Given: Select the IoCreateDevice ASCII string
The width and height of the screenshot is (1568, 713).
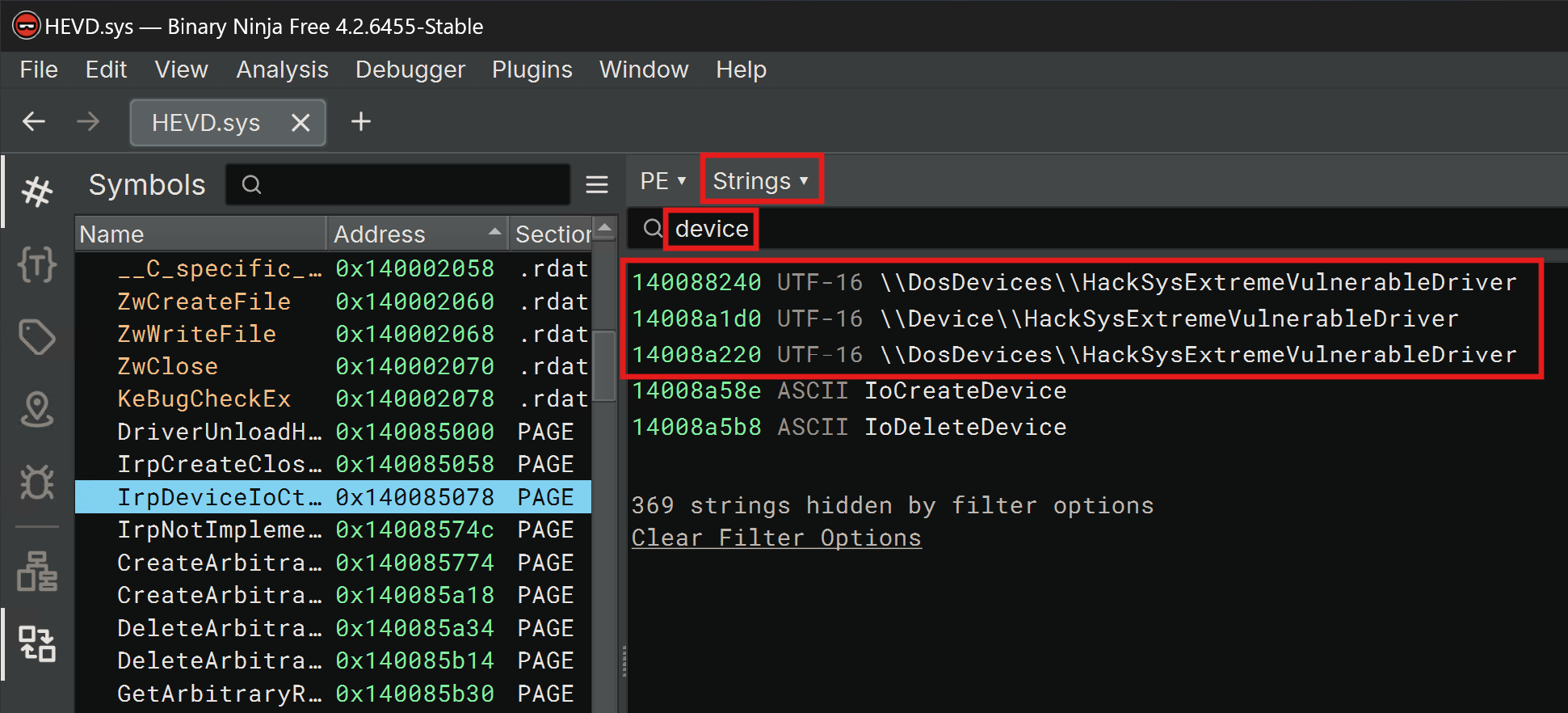Looking at the screenshot, I should pos(849,390).
